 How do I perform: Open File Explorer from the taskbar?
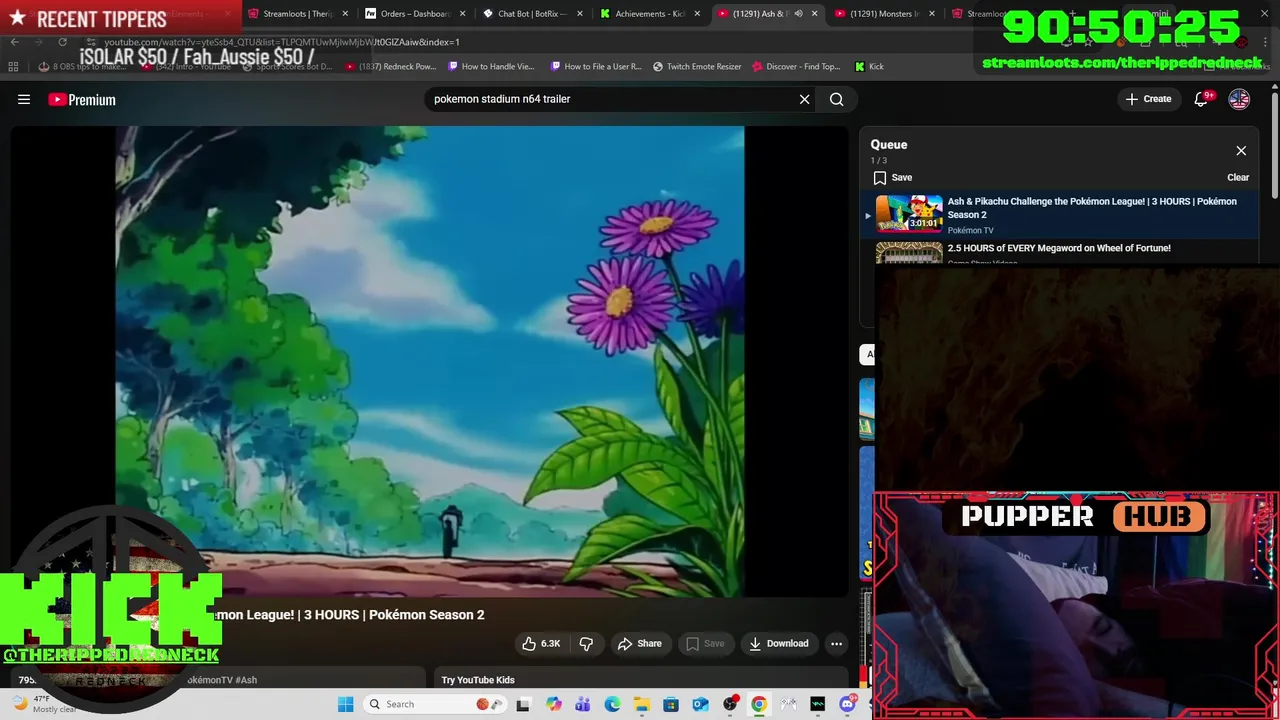[x=641, y=704]
